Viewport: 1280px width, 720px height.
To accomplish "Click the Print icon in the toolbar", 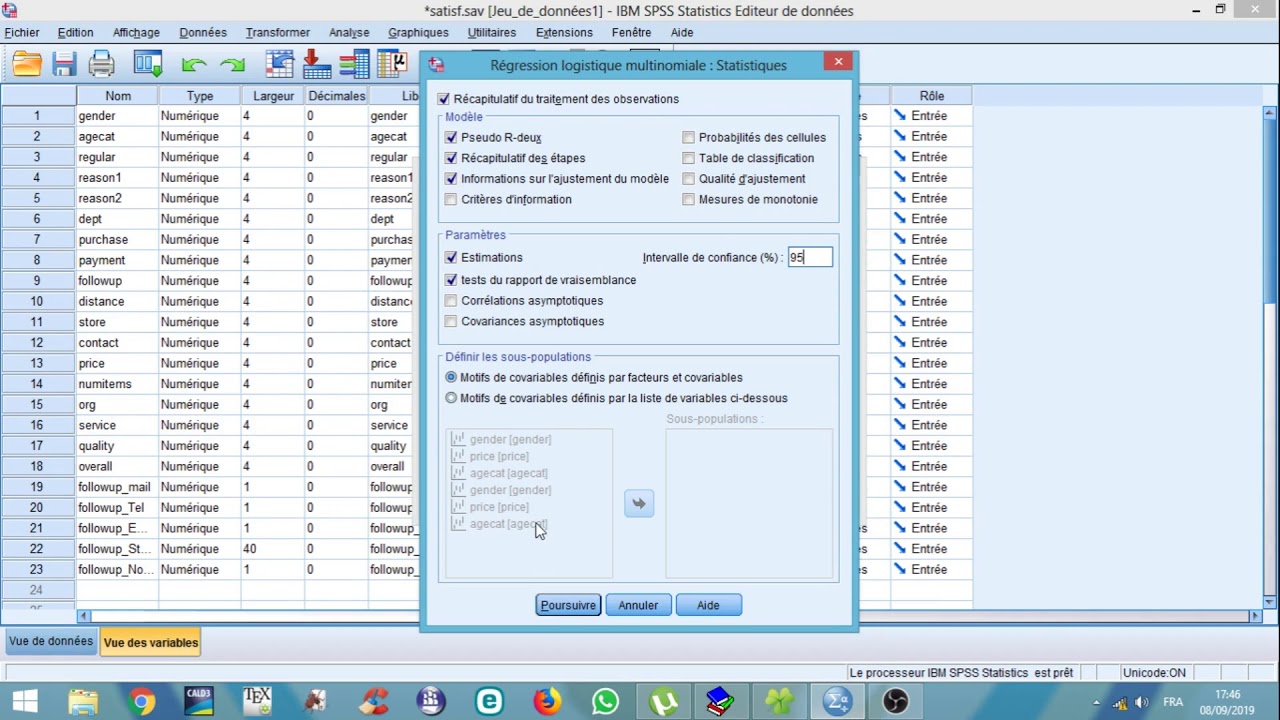I will coord(102,65).
